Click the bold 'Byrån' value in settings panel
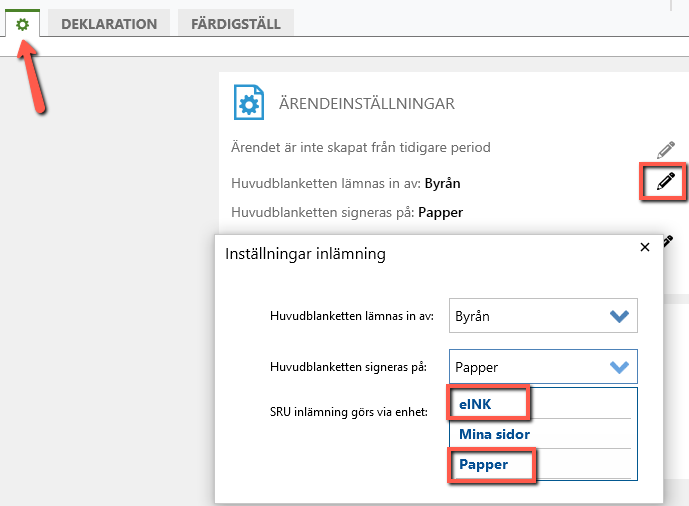The width and height of the screenshot is (689, 506). (x=442, y=183)
